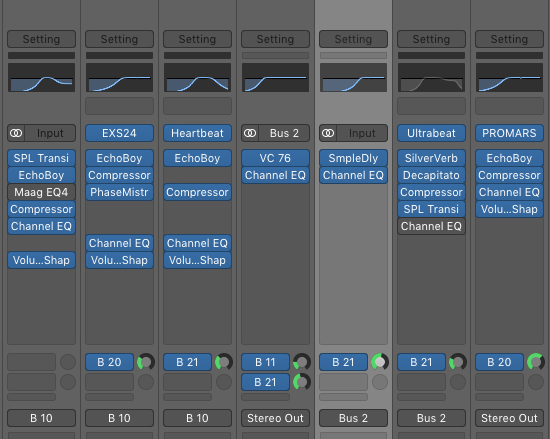Open the Ultrabeat instrument slot
The height and width of the screenshot is (439, 550).
[431, 133]
